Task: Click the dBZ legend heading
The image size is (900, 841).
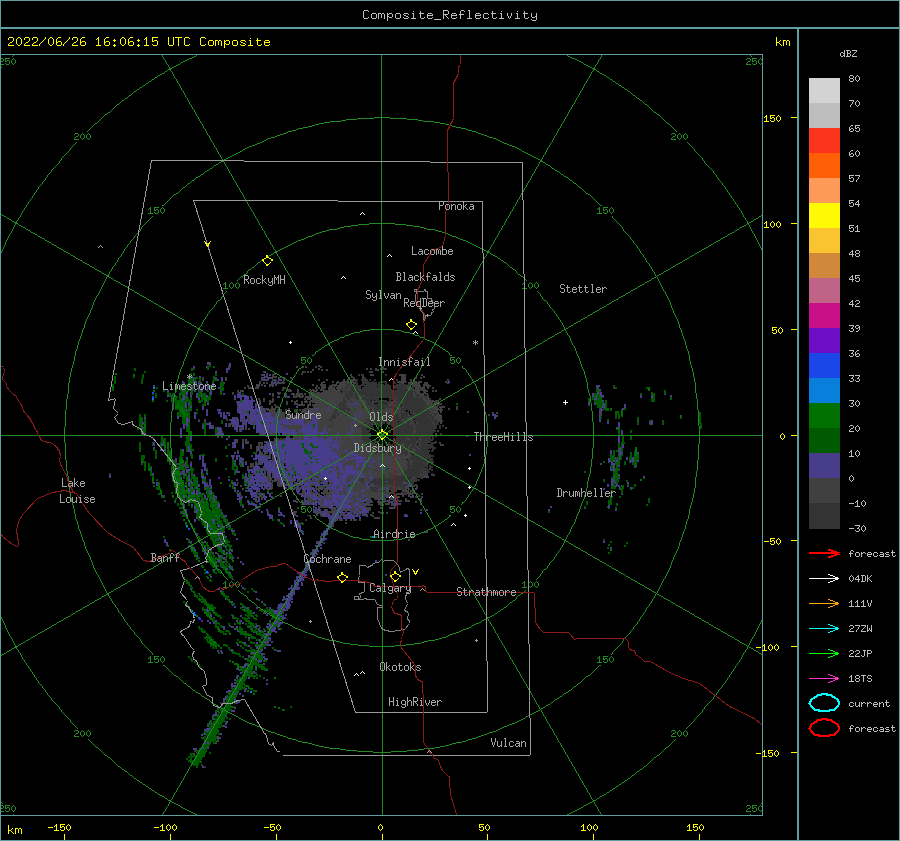Action: 848,54
